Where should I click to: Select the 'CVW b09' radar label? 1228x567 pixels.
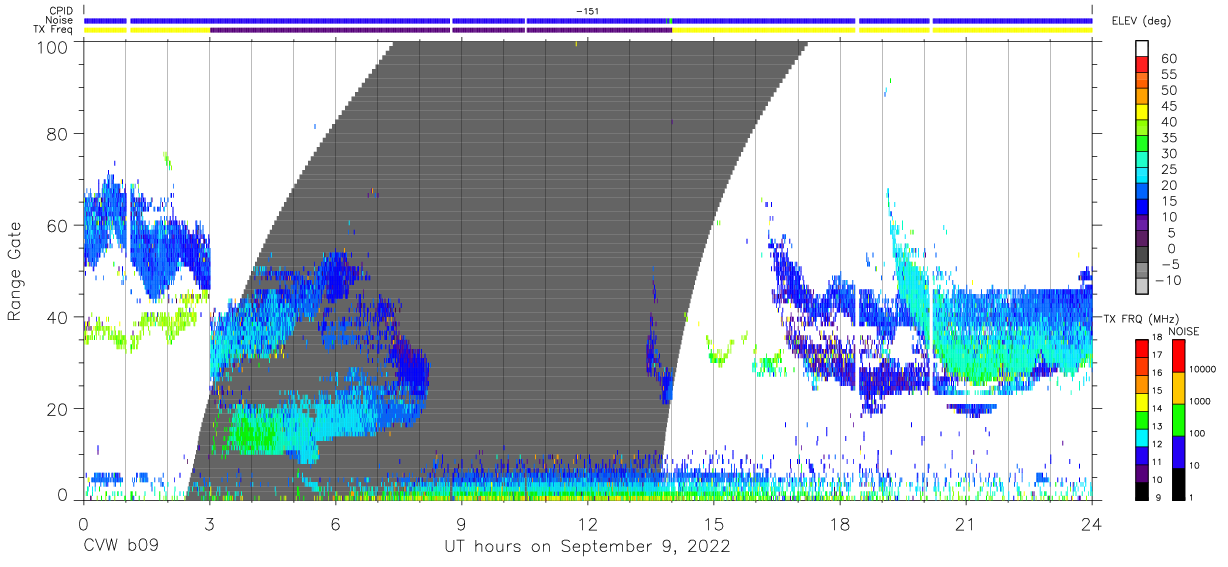(x=121, y=546)
